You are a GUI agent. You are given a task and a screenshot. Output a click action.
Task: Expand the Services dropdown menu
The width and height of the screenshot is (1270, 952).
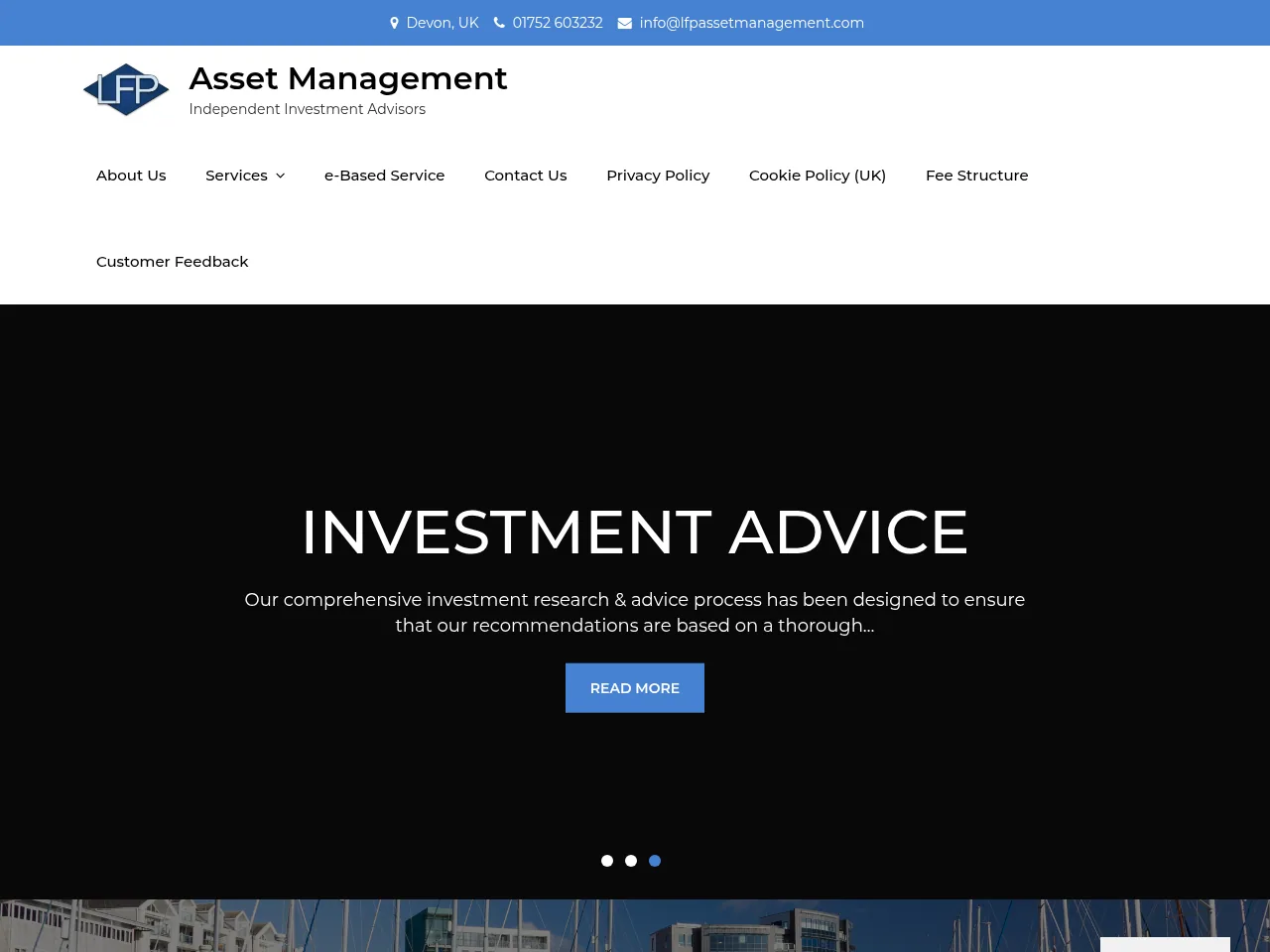point(236,175)
